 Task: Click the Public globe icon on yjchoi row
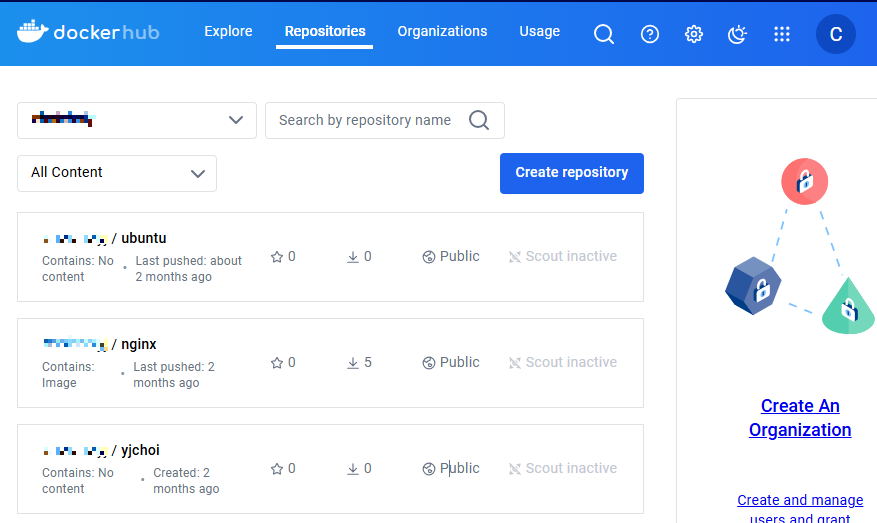click(428, 469)
